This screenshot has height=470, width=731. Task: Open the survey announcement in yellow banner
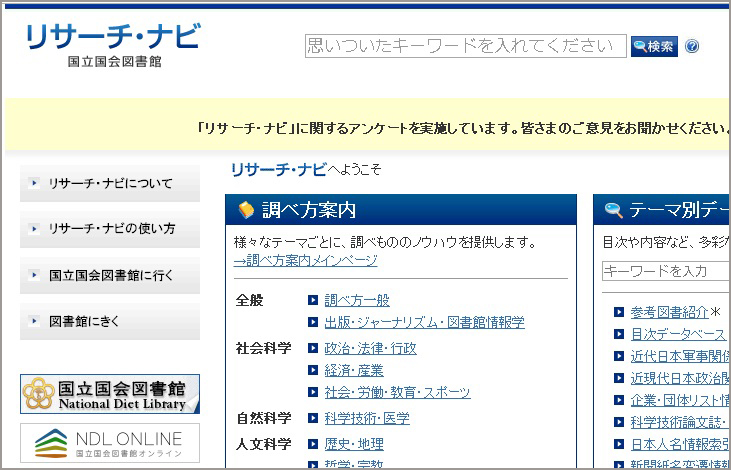click(x=463, y=128)
